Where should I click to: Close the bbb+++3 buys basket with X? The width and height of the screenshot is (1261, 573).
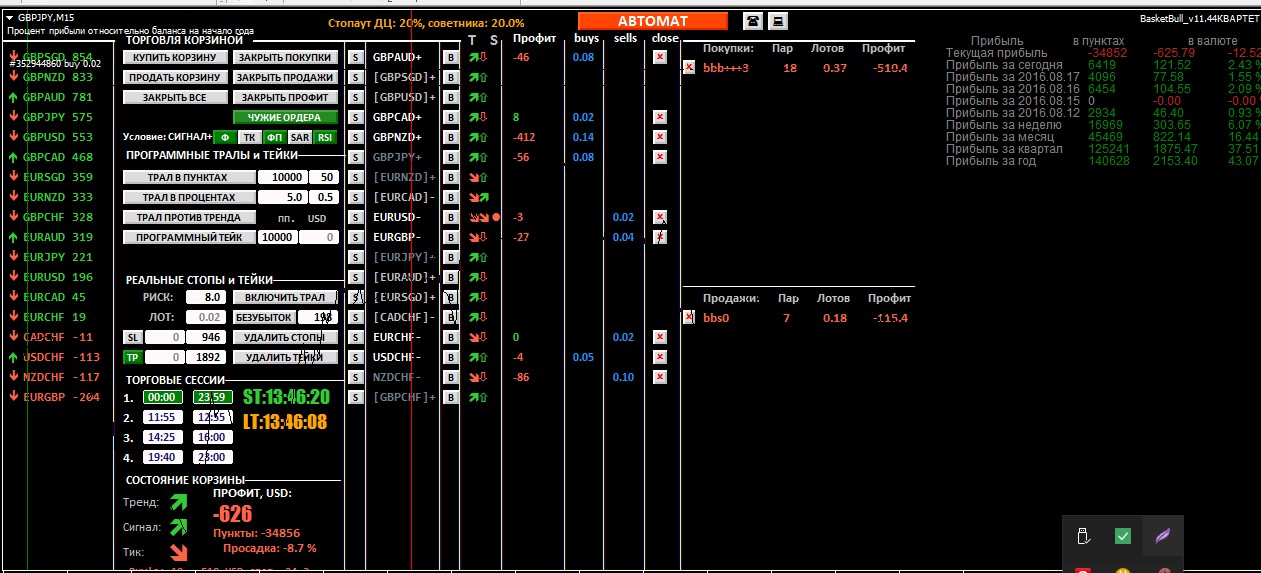point(689,67)
